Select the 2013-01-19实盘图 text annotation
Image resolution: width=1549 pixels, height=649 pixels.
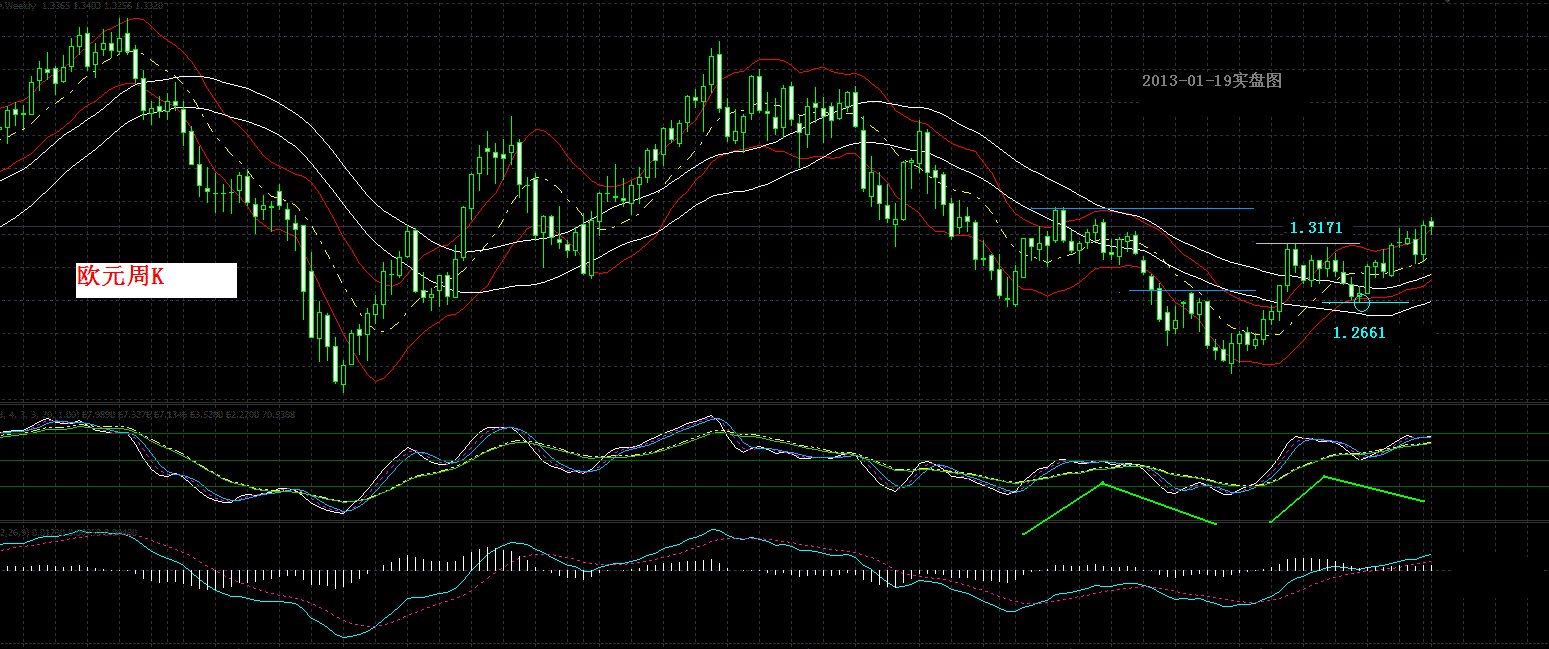[1211, 81]
